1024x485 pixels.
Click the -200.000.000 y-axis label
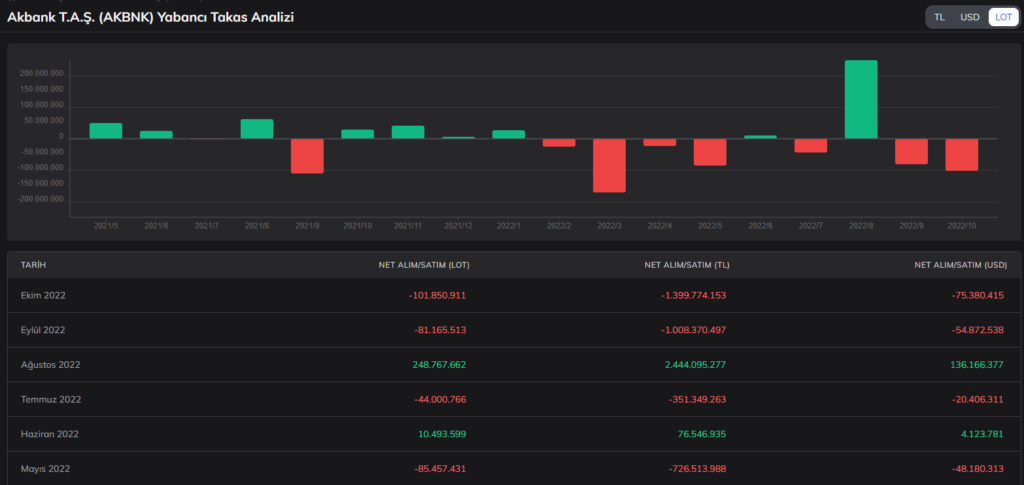pyautogui.click(x=42, y=200)
